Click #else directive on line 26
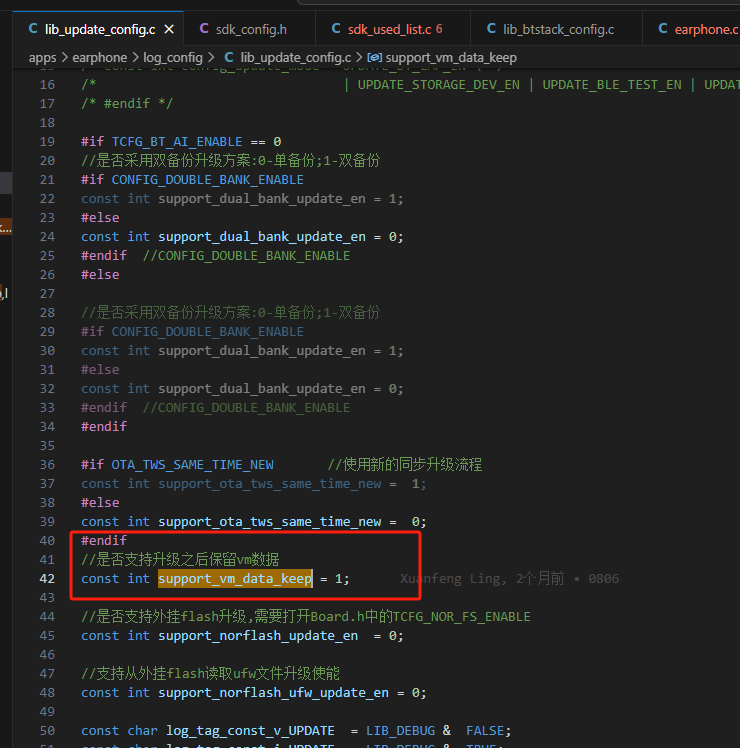 (100, 275)
